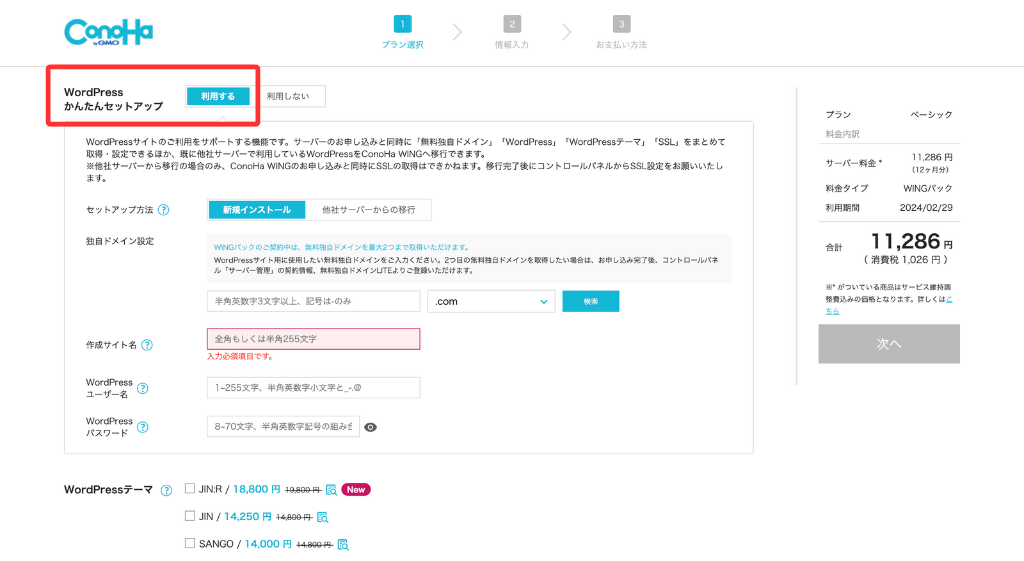
Task: Open help icon next to WordPressテーマ
Action: [x=167, y=490]
